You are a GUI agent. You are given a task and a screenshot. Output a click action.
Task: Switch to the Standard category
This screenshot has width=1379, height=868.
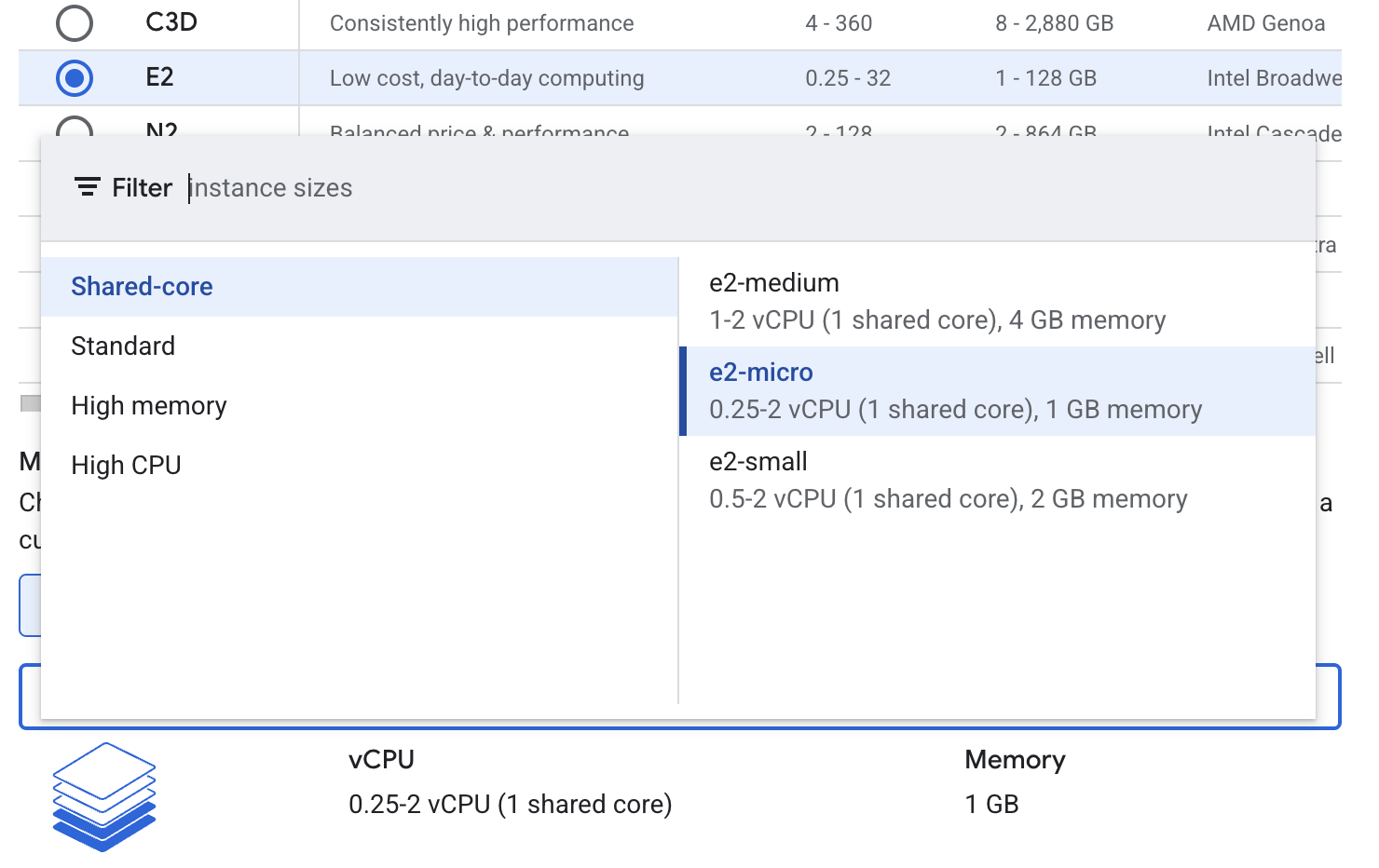coord(123,346)
